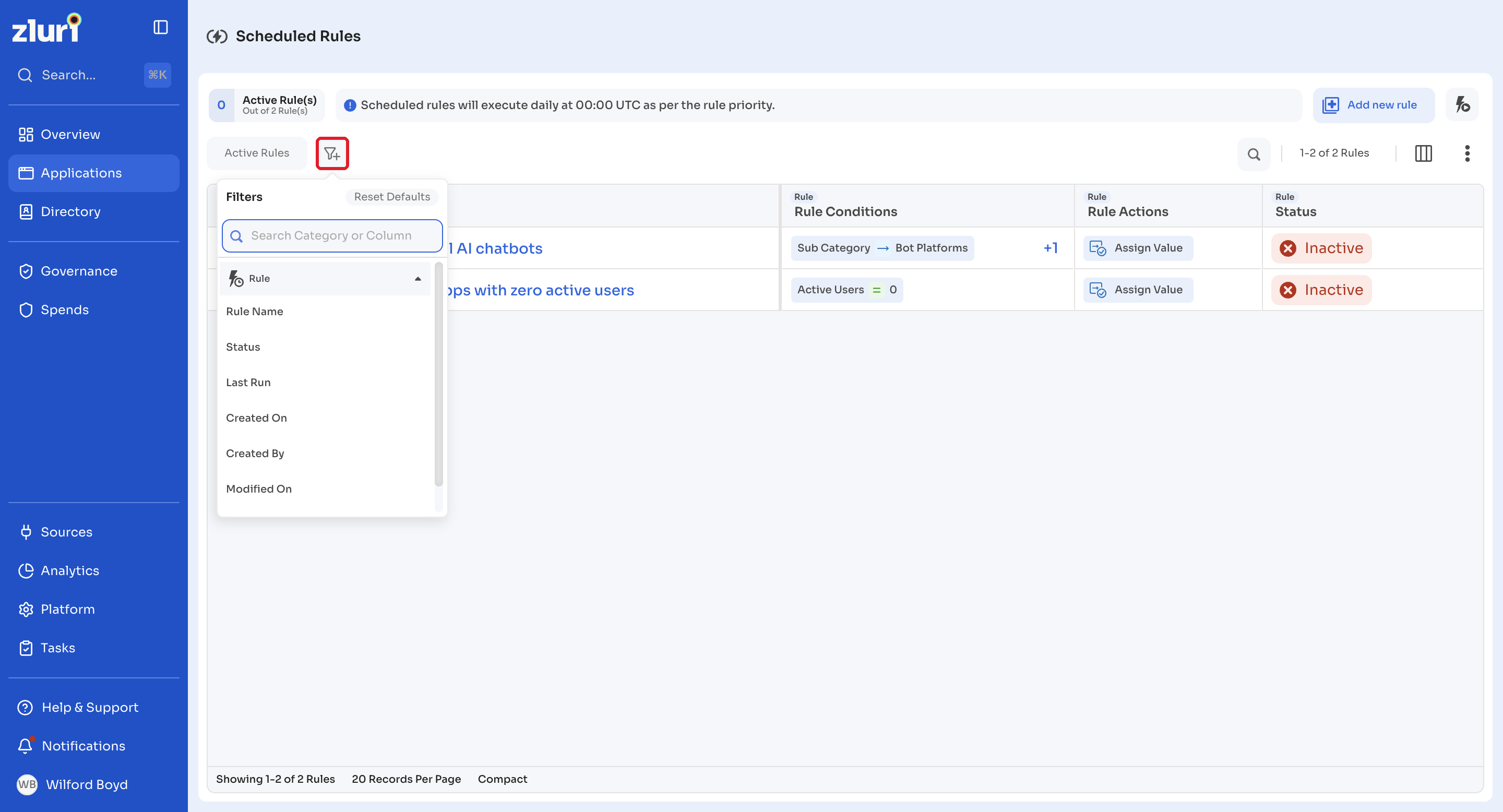The width and height of the screenshot is (1503, 812).
Task: Open the Analytics section
Action: (93, 570)
